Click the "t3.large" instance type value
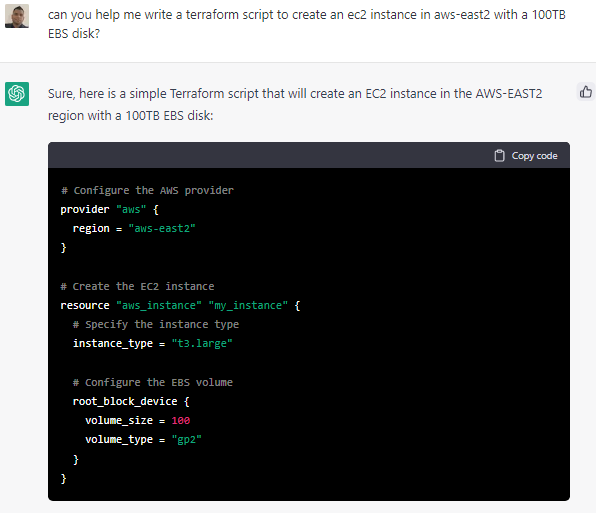This screenshot has height=513, width=596. (x=202, y=343)
